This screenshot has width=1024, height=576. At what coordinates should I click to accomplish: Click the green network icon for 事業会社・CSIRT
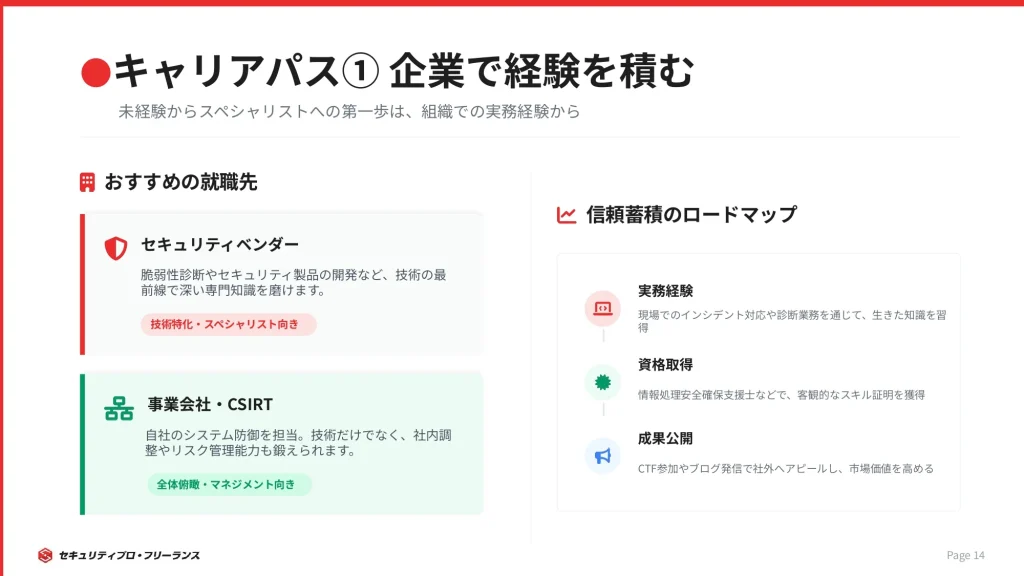[118, 408]
